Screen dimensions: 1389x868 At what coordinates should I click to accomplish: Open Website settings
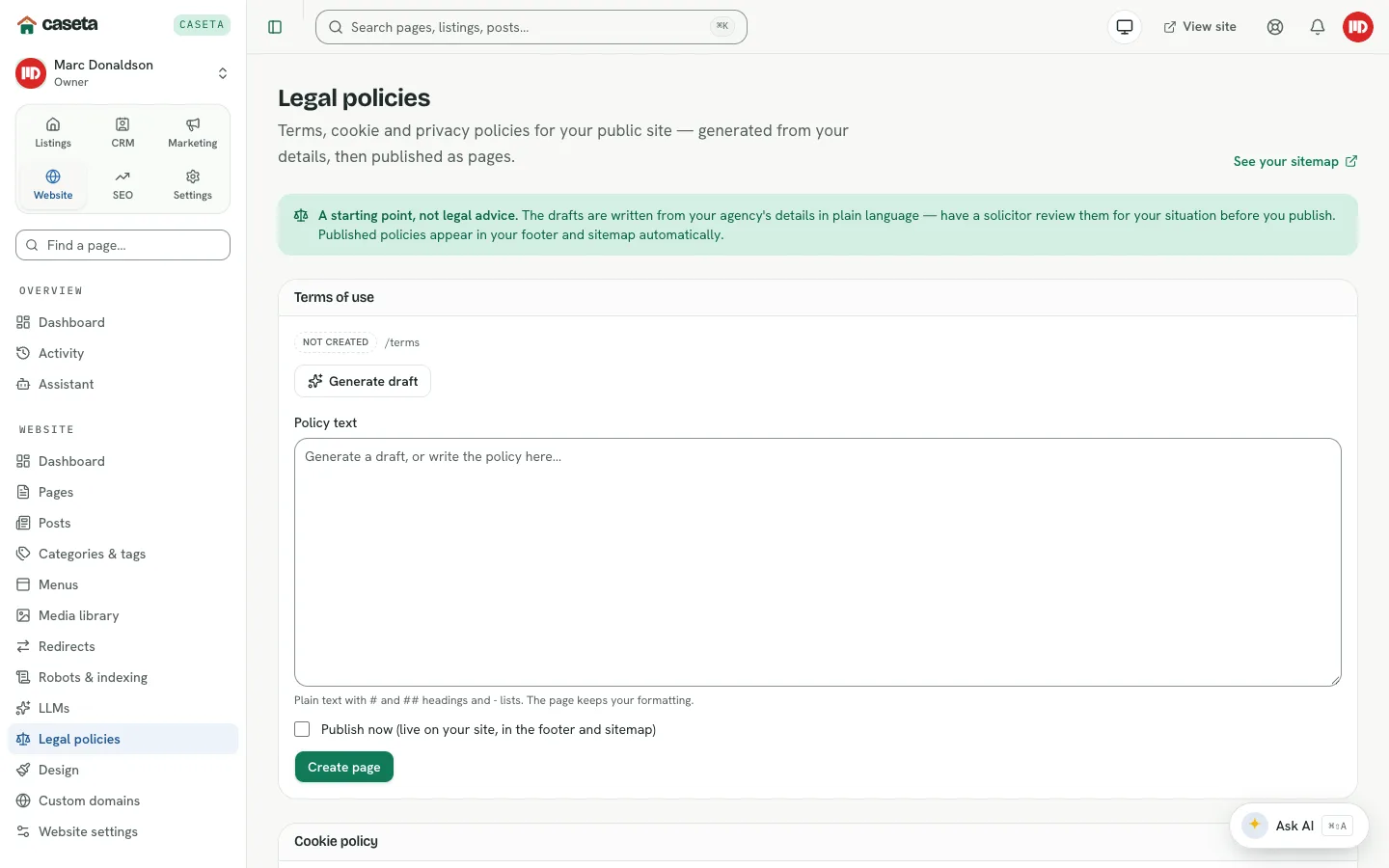coord(123,831)
